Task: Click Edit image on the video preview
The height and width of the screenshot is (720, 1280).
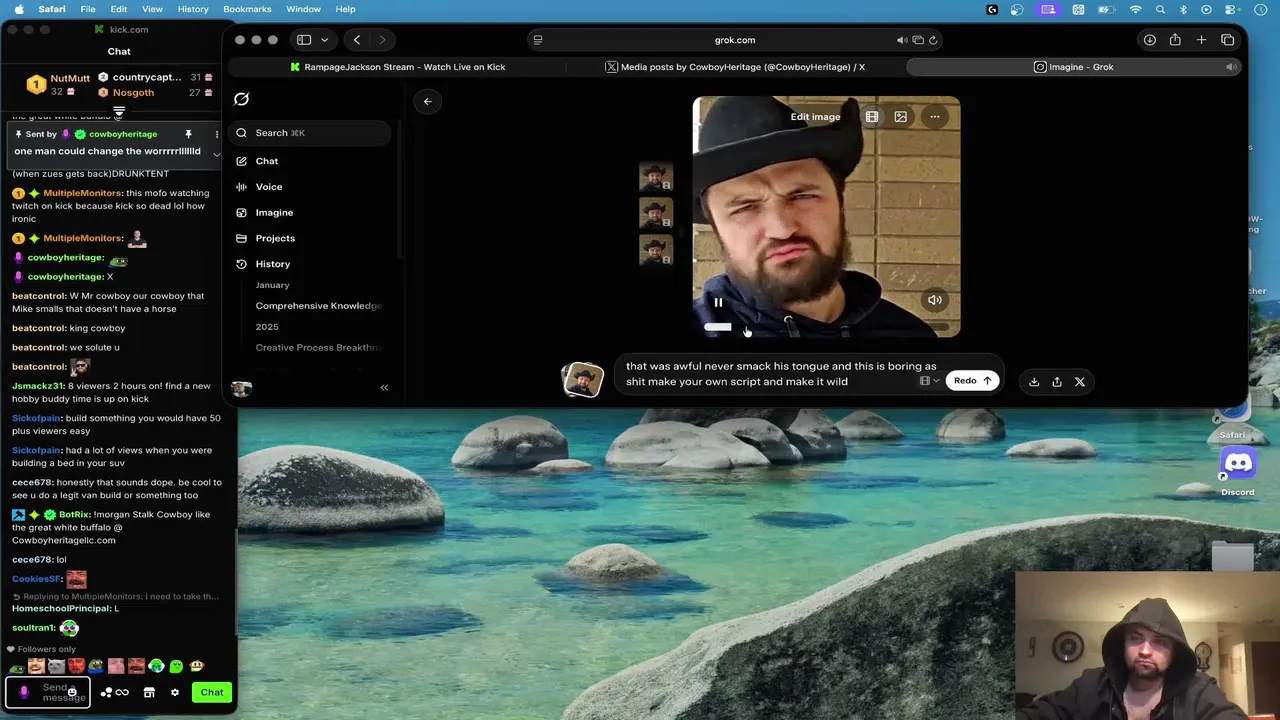Action: (x=815, y=117)
